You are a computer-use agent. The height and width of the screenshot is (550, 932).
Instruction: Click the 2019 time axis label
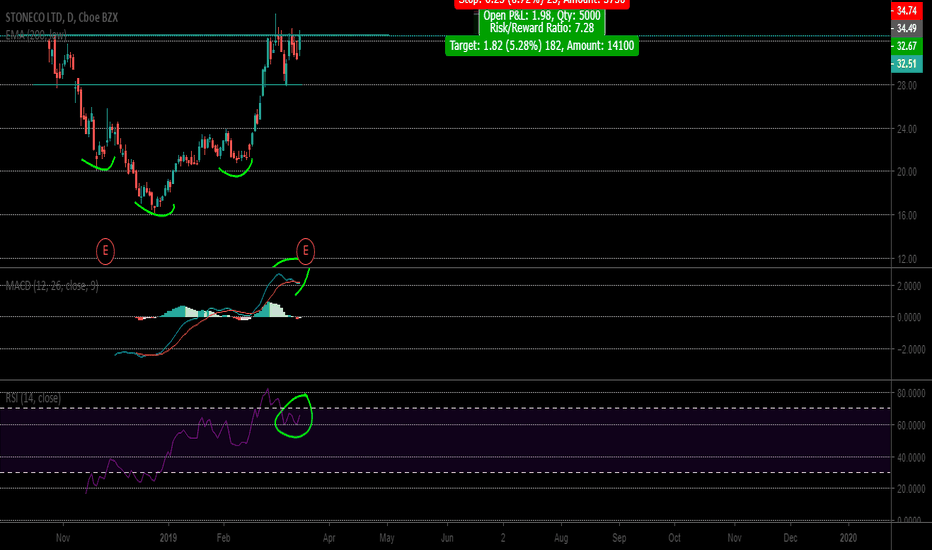tap(169, 538)
